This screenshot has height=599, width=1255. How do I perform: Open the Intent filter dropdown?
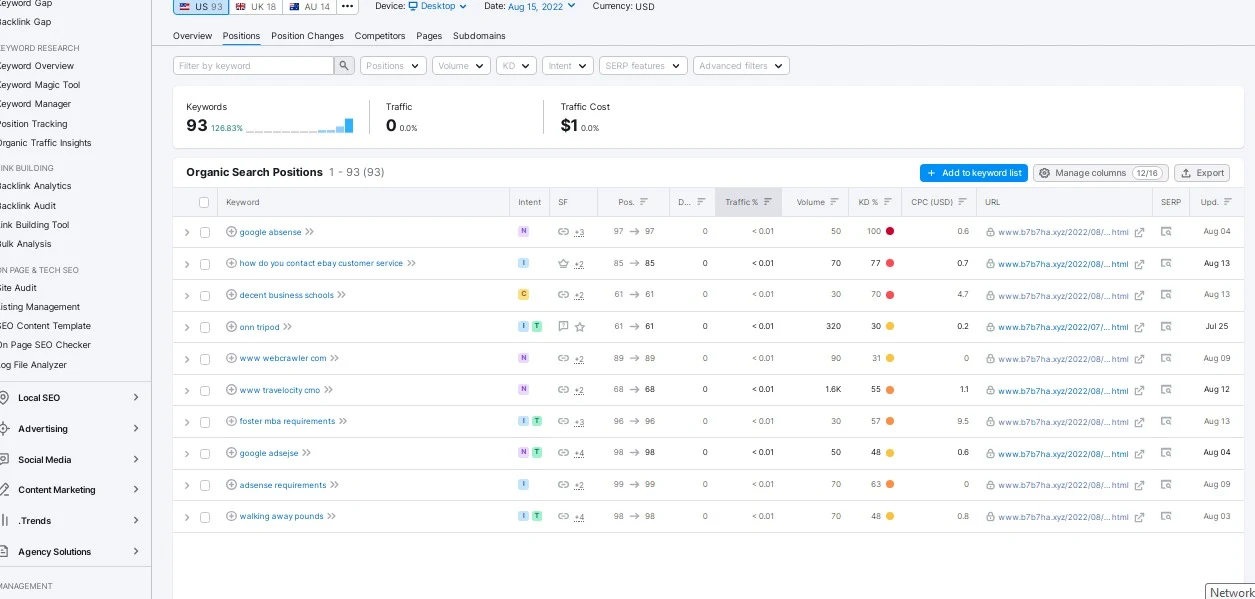(568, 65)
